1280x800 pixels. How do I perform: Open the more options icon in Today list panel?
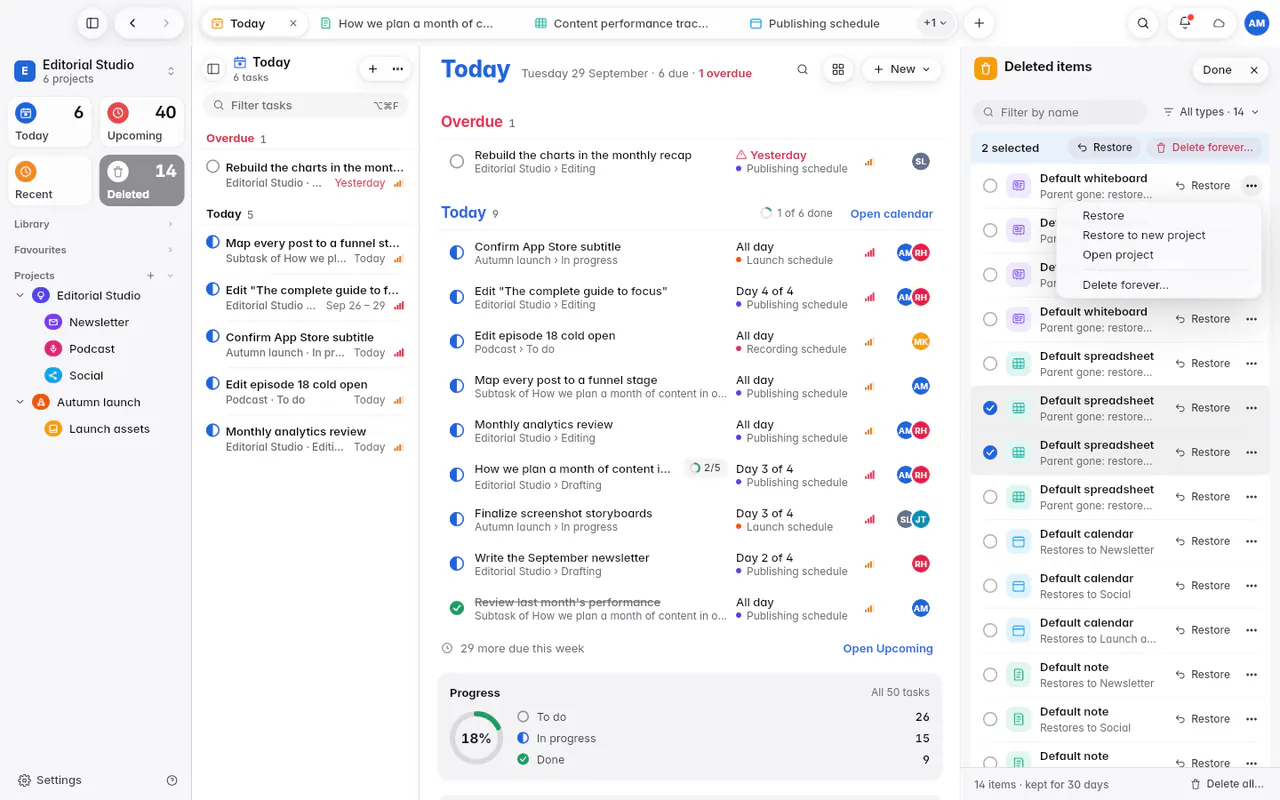point(398,69)
